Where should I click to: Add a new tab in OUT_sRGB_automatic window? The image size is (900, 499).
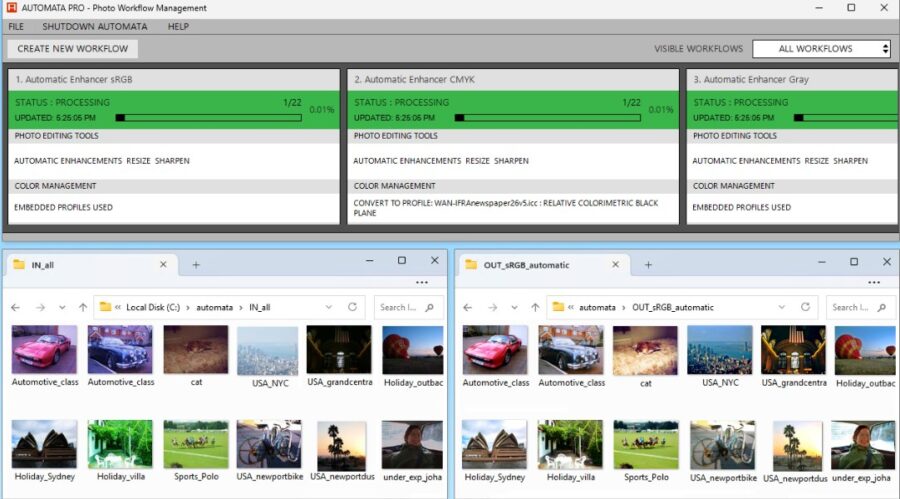648,265
